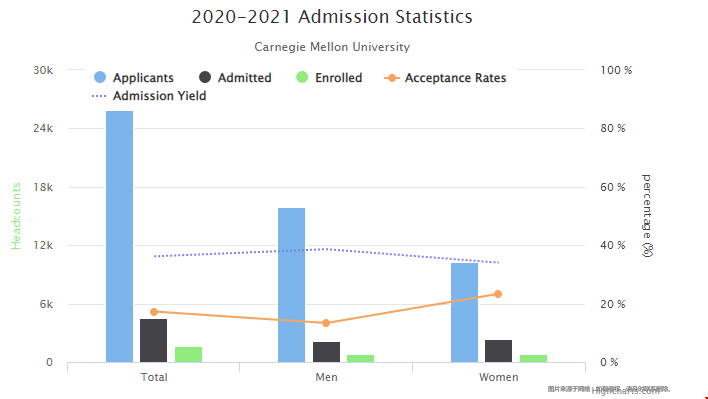Select the Women admitted dark bar

[498, 351]
